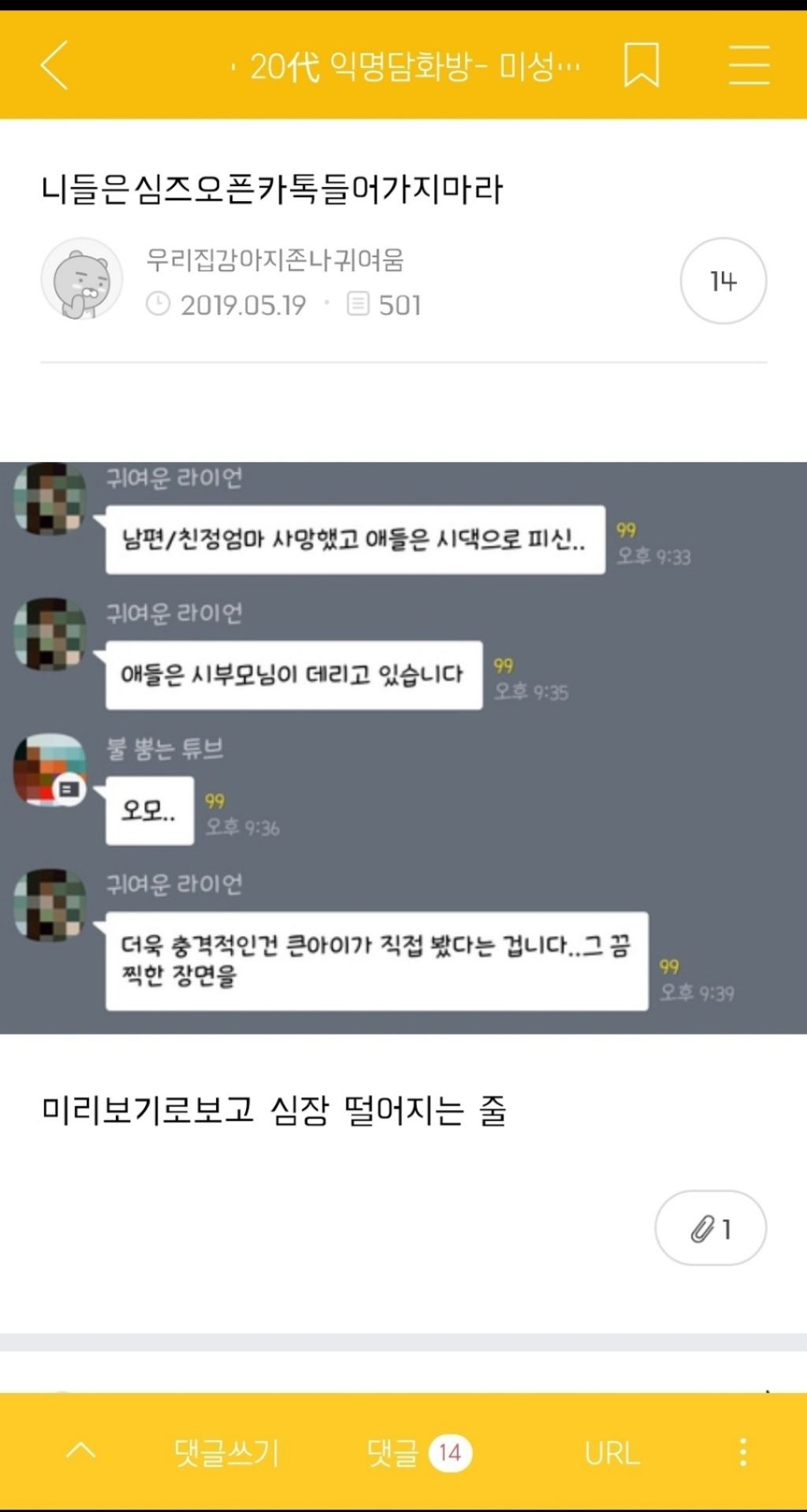
Task: Tap the first pixelated 귀여운 라이언 avatar
Action: (x=50, y=498)
